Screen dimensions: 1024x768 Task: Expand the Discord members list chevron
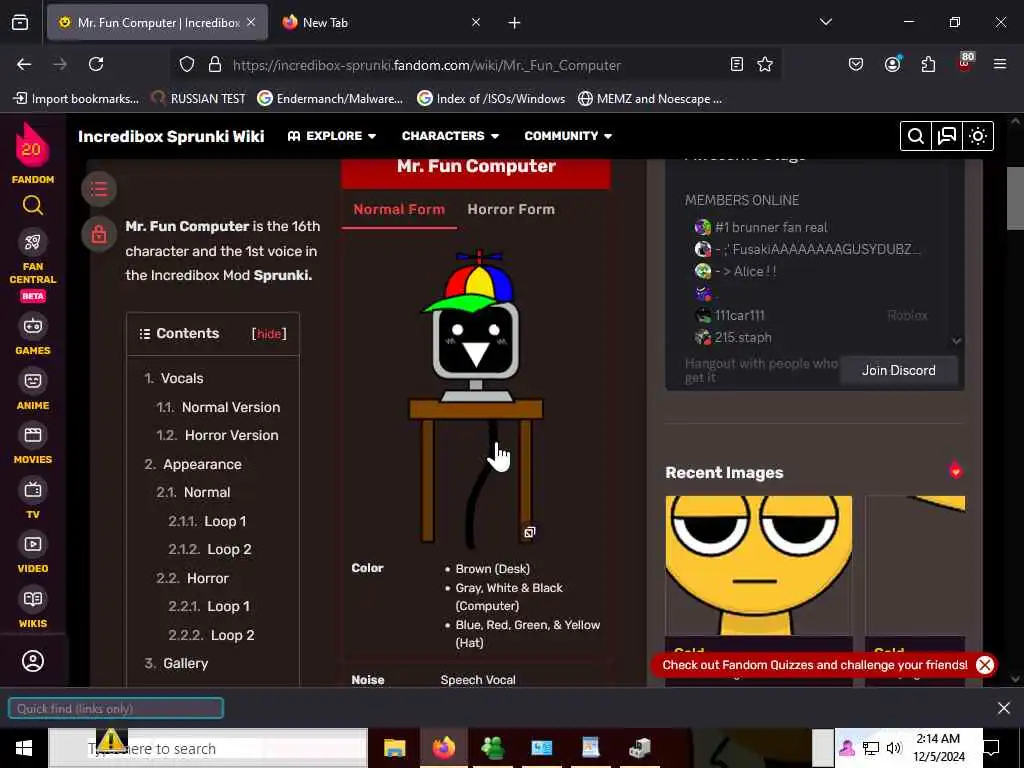point(956,341)
